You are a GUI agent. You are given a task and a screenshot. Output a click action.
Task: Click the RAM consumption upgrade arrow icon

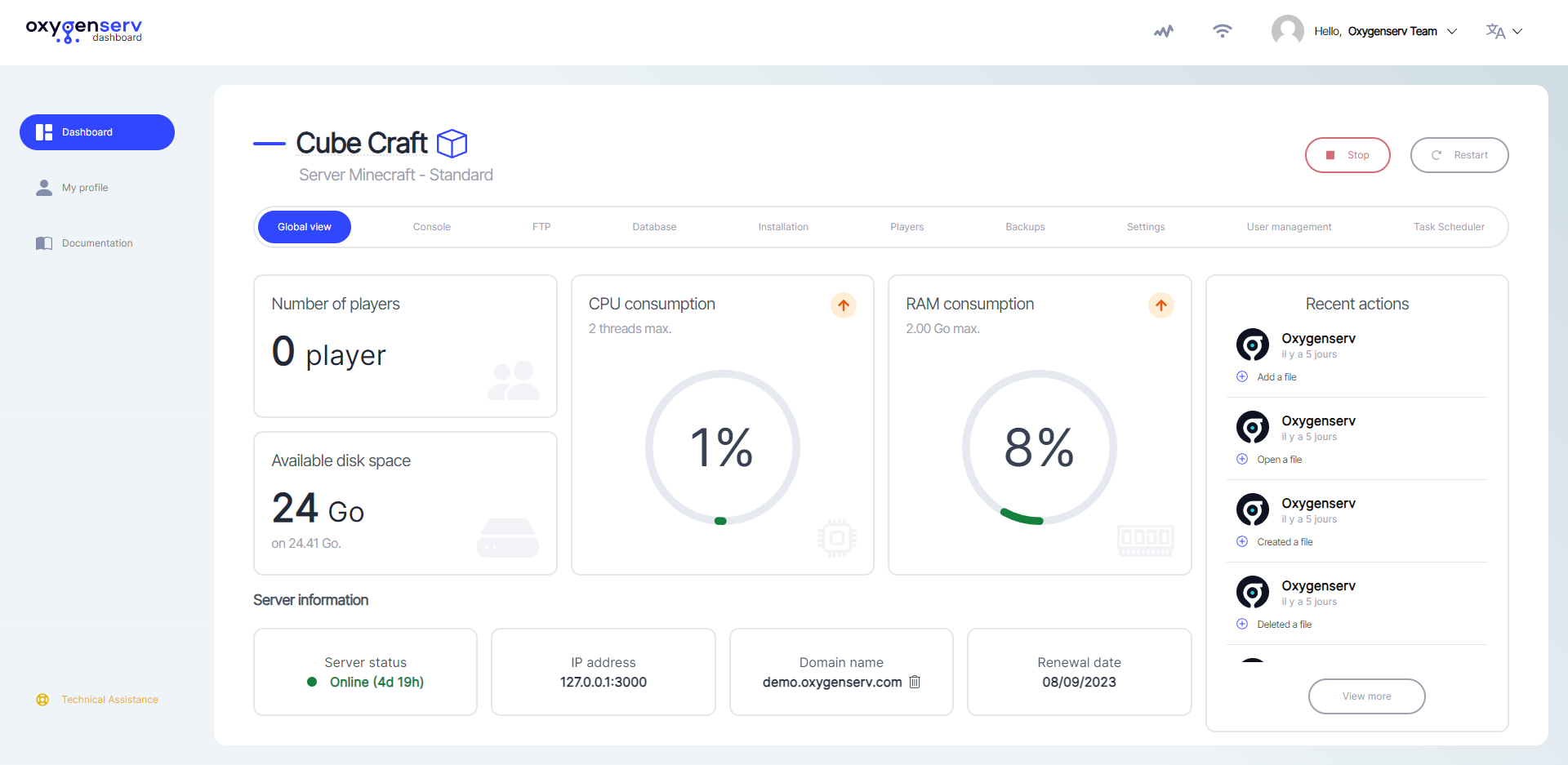pos(1161,305)
